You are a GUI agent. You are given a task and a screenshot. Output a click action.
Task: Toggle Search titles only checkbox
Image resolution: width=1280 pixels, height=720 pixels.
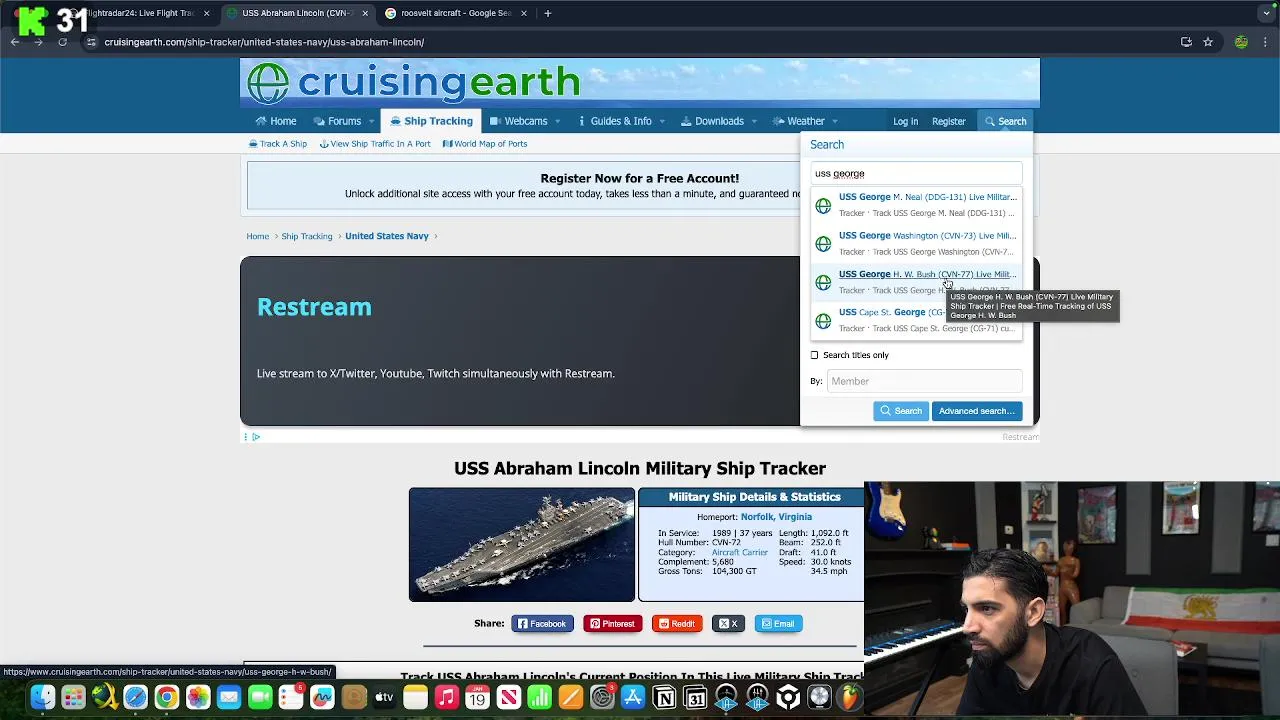coord(814,355)
